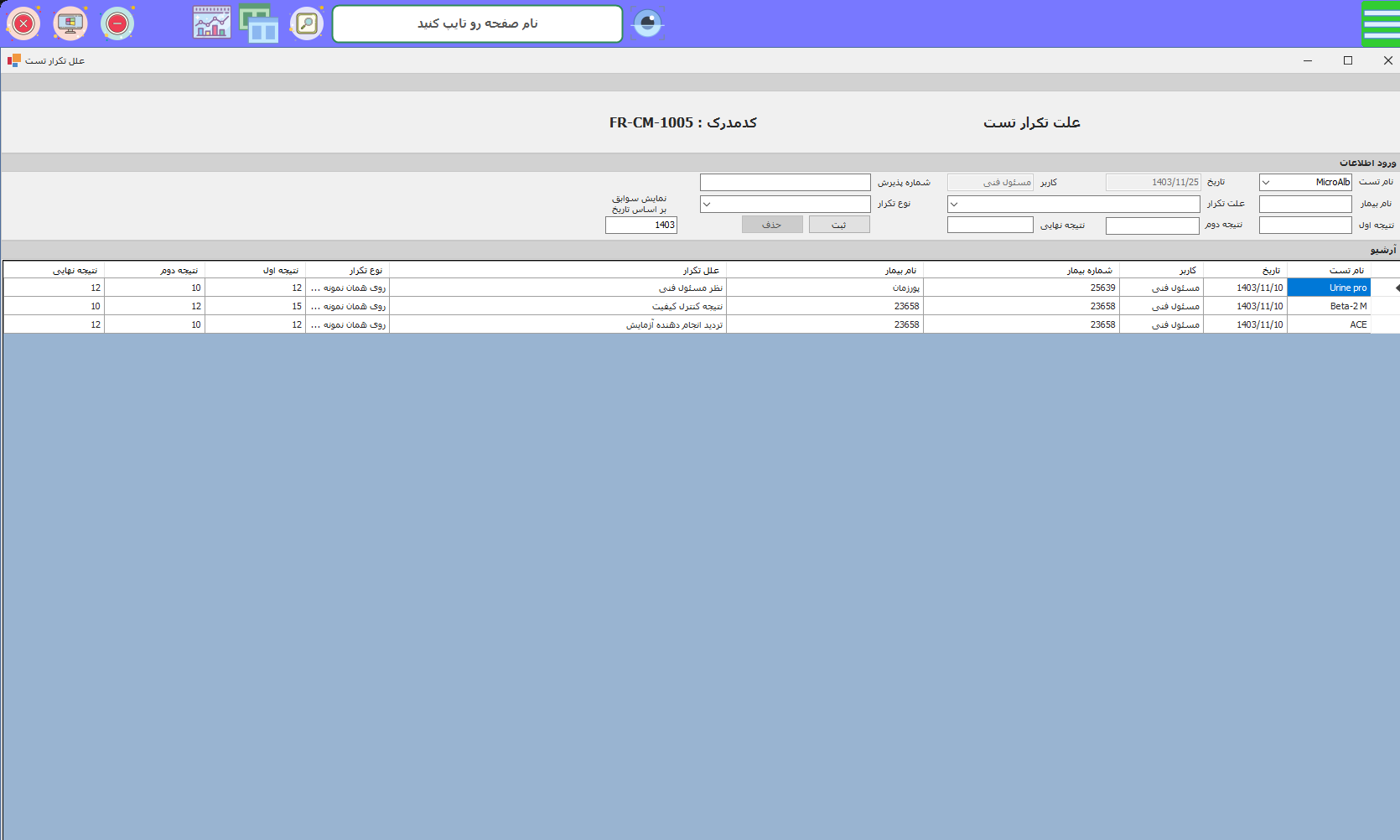Viewport: 1400px width, 840px height.
Task: Click the admission number (شماره پذیرش) field
Action: tap(785, 182)
